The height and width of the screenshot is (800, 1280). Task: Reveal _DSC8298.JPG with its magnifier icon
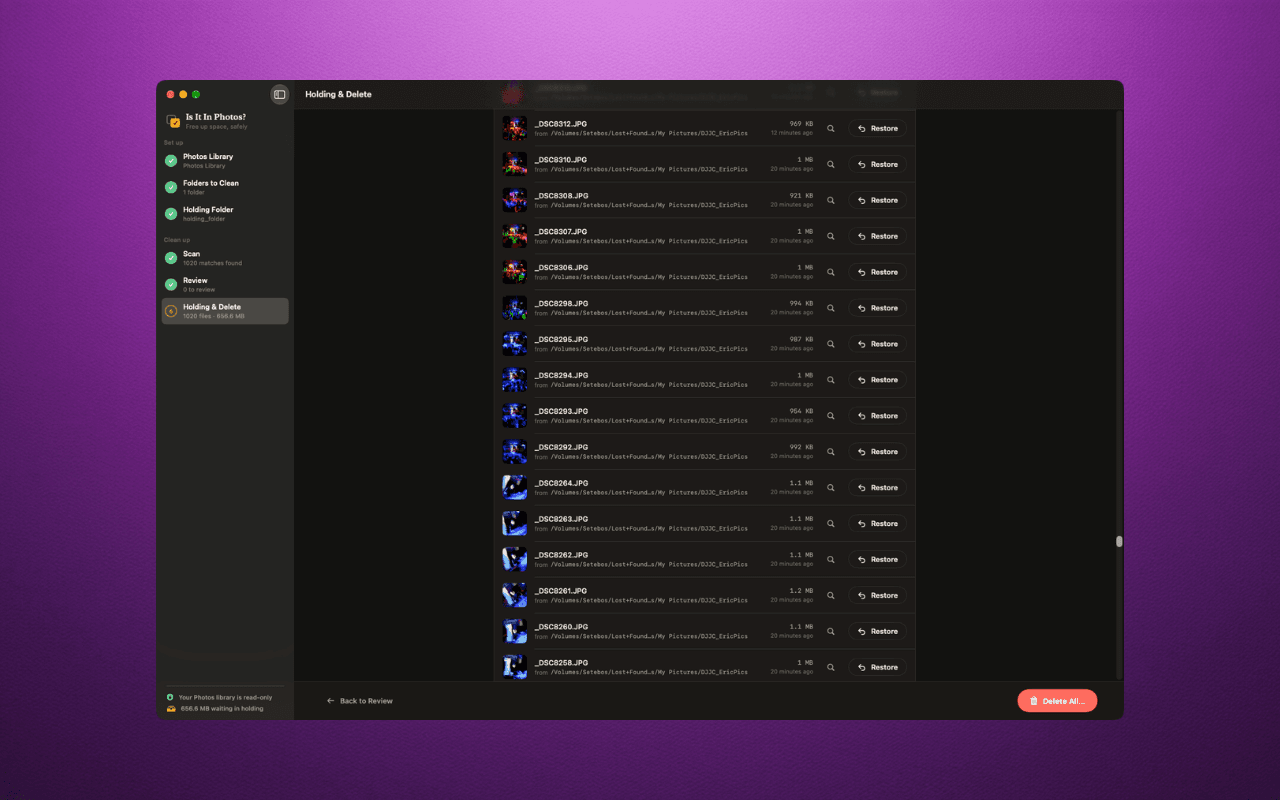pyautogui.click(x=830, y=308)
